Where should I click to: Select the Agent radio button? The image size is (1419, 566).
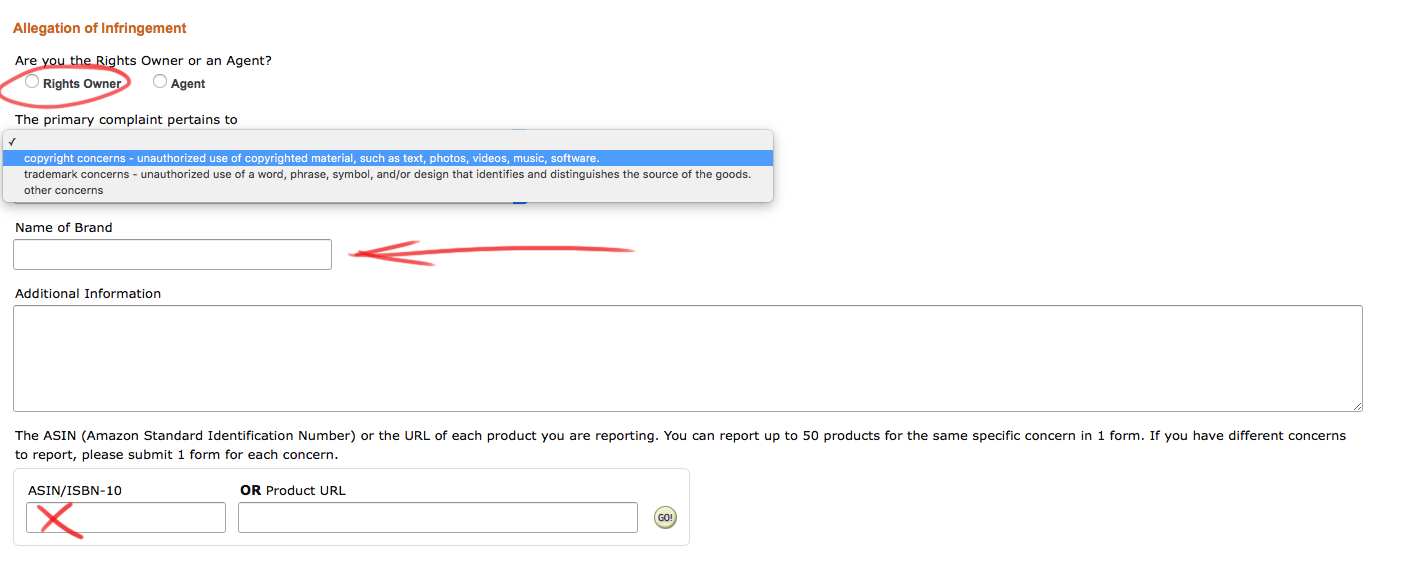(x=160, y=82)
